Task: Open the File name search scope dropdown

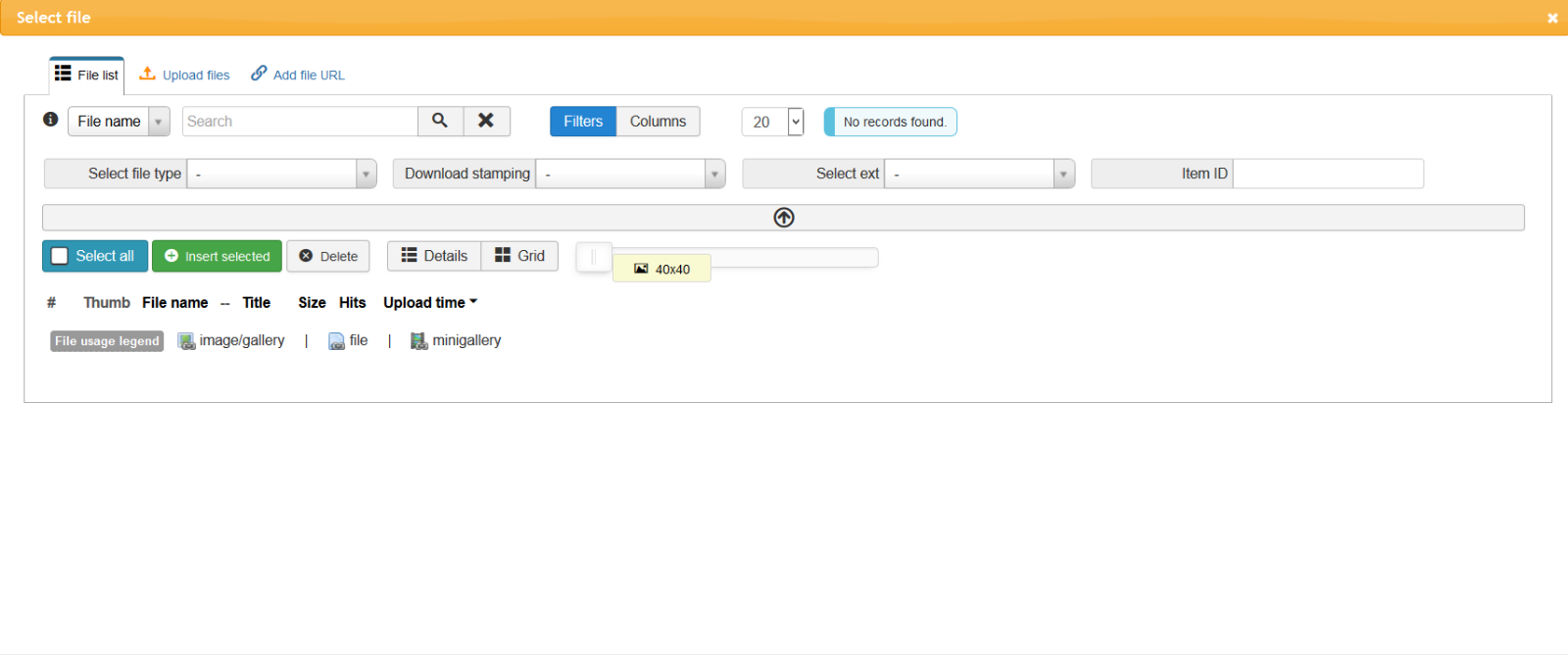Action: (x=119, y=121)
